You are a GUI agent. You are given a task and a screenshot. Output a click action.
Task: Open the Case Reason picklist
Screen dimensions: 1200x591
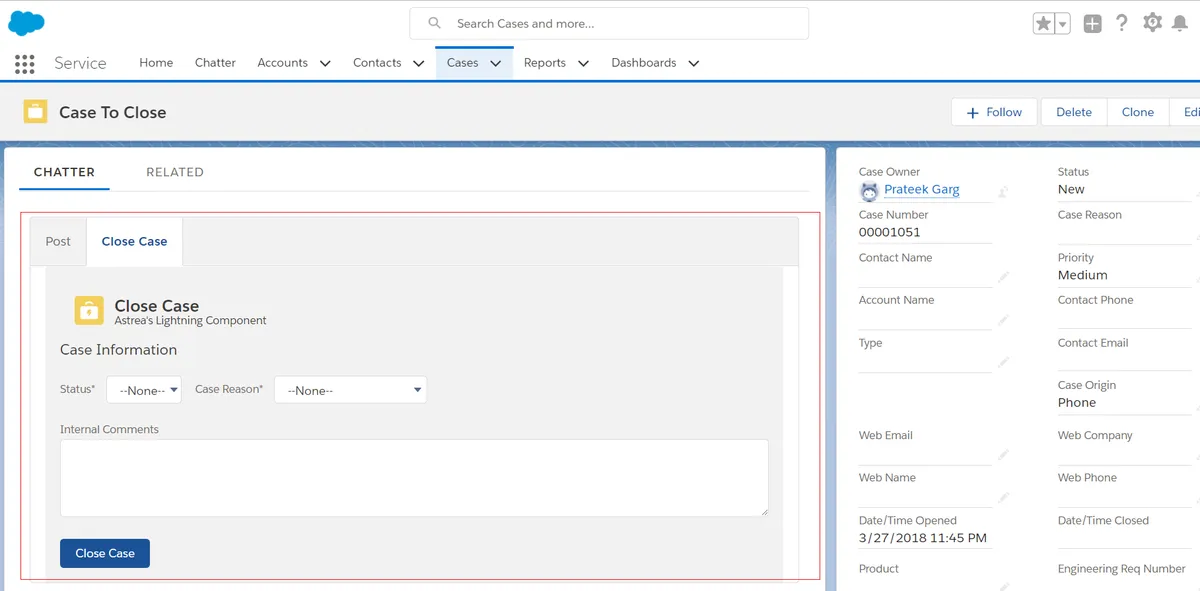[351, 390]
